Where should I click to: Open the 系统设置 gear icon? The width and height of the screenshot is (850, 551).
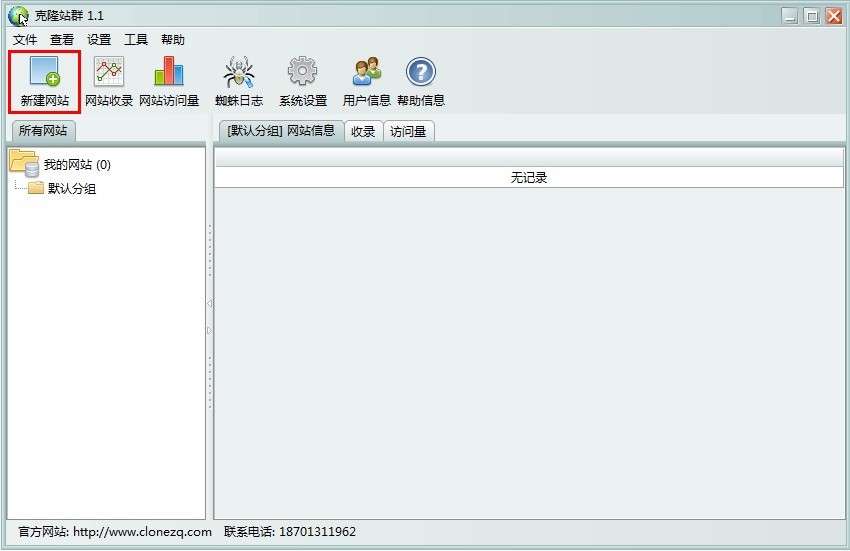click(x=302, y=71)
